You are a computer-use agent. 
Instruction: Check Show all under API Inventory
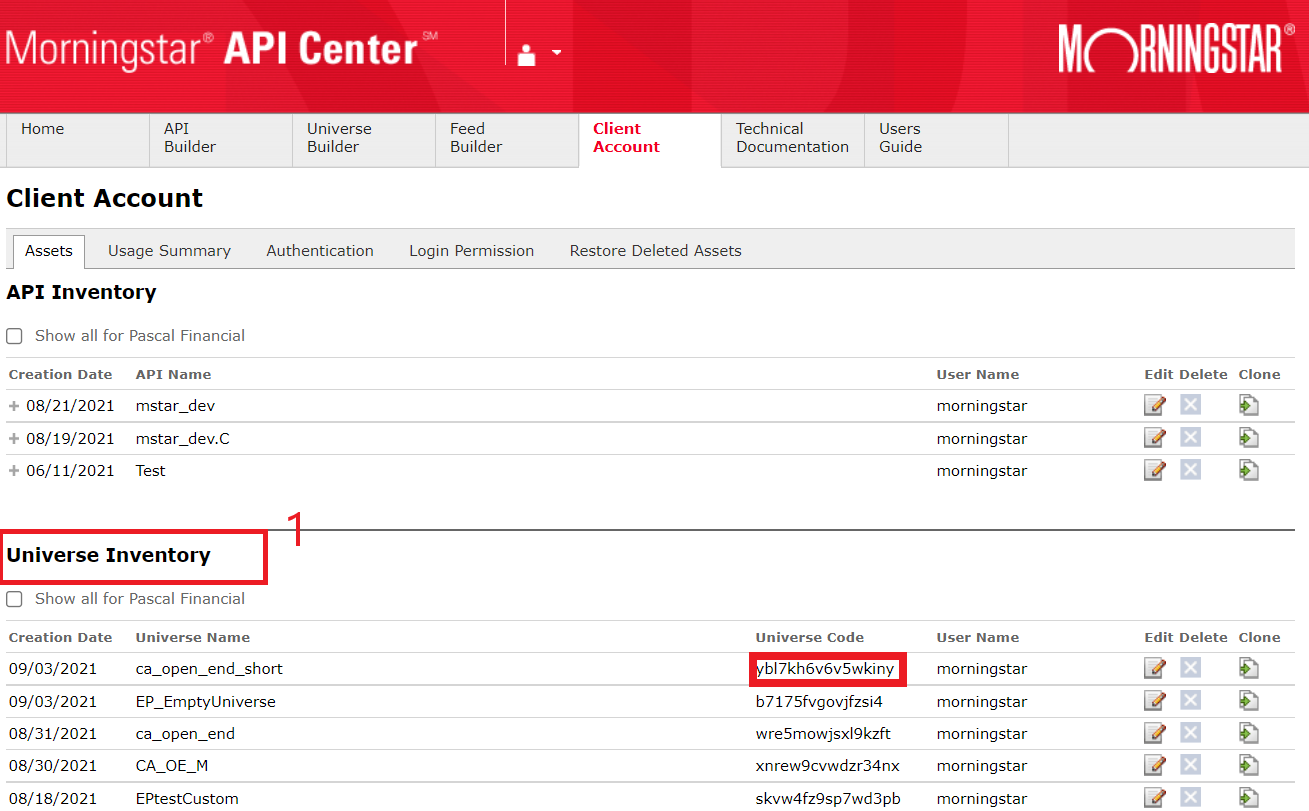14,336
